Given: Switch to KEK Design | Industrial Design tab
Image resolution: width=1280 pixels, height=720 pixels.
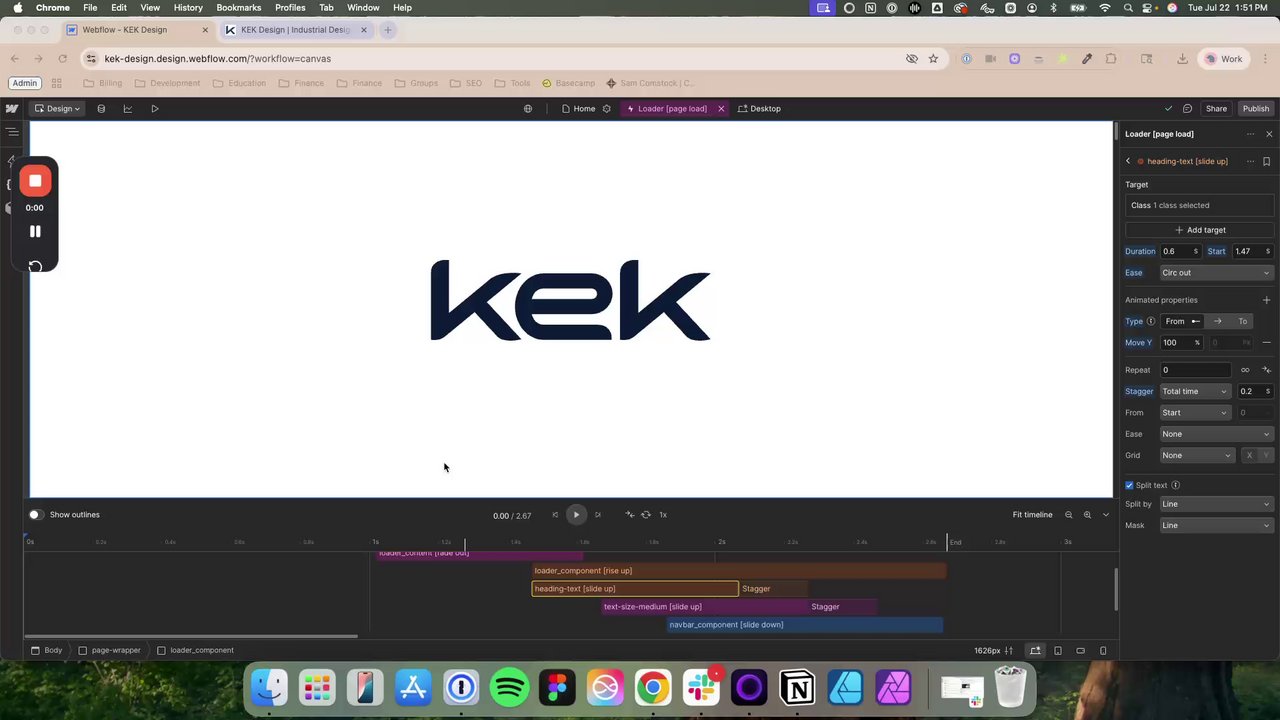Looking at the screenshot, I should coord(295,30).
